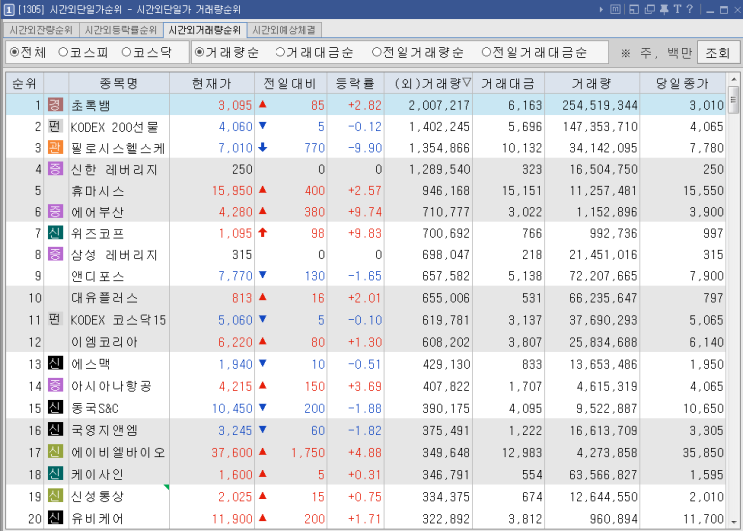
Task: Click the 전일대비 column header
Action: point(290,83)
